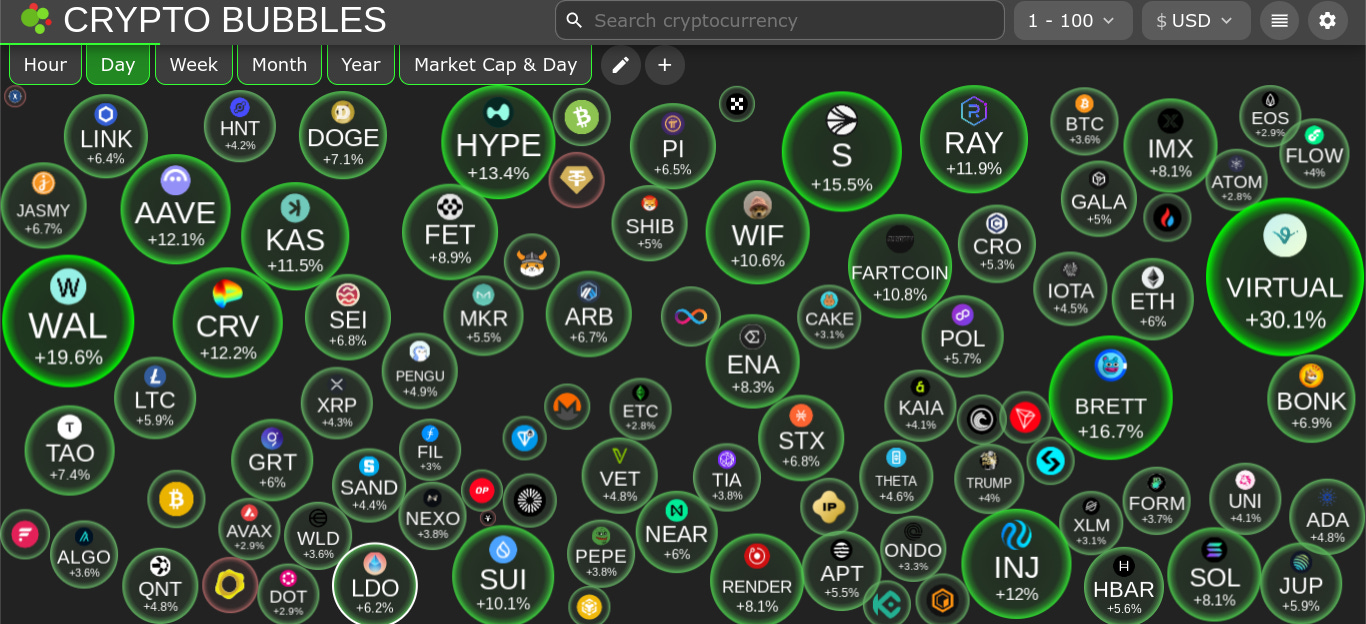Open the Sonic blue S bubble near TRUMP
Viewport: 1366px width, 624px height.
click(x=1051, y=461)
